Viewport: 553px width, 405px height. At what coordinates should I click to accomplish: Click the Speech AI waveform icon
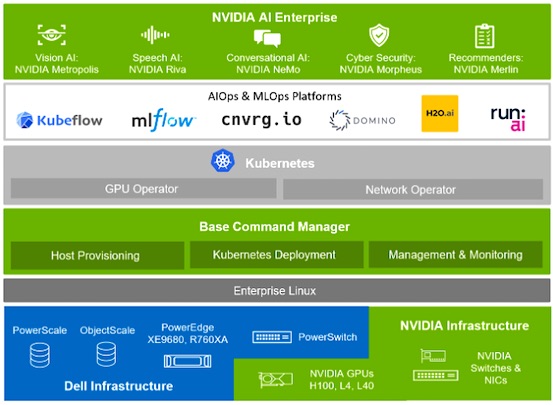155,35
